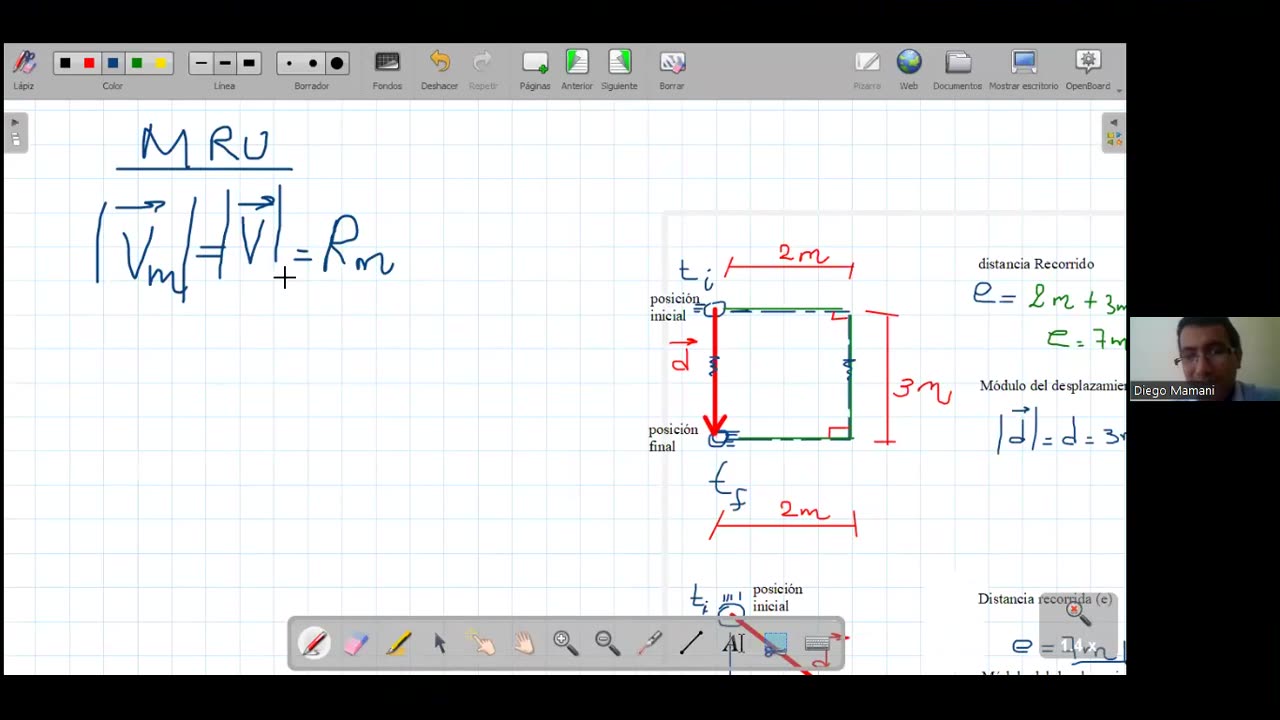Pick the black pen color
Screen dimensions: 1280x720
[x=65, y=63]
